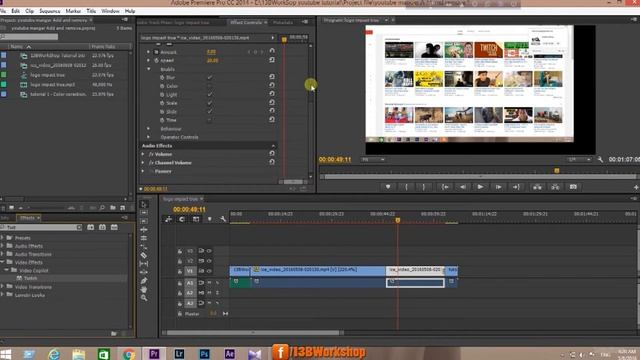Image resolution: width=640 pixels, height=360 pixels.
Task: Switch to the Metadata tab
Action: (283, 22)
